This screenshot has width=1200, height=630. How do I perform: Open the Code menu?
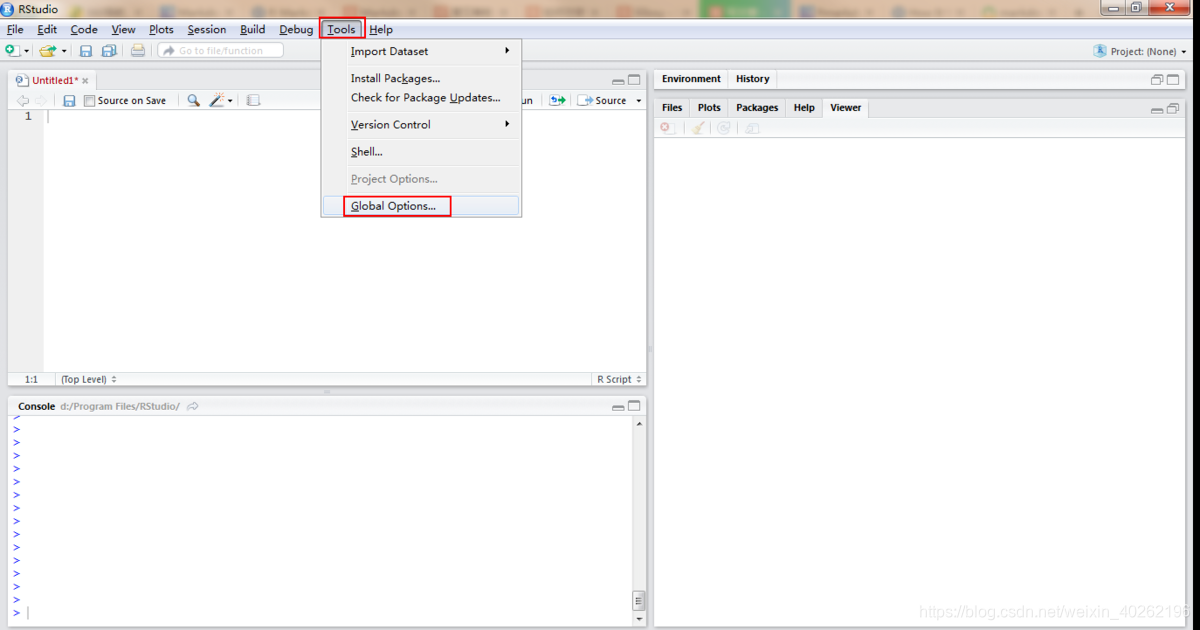pos(84,30)
